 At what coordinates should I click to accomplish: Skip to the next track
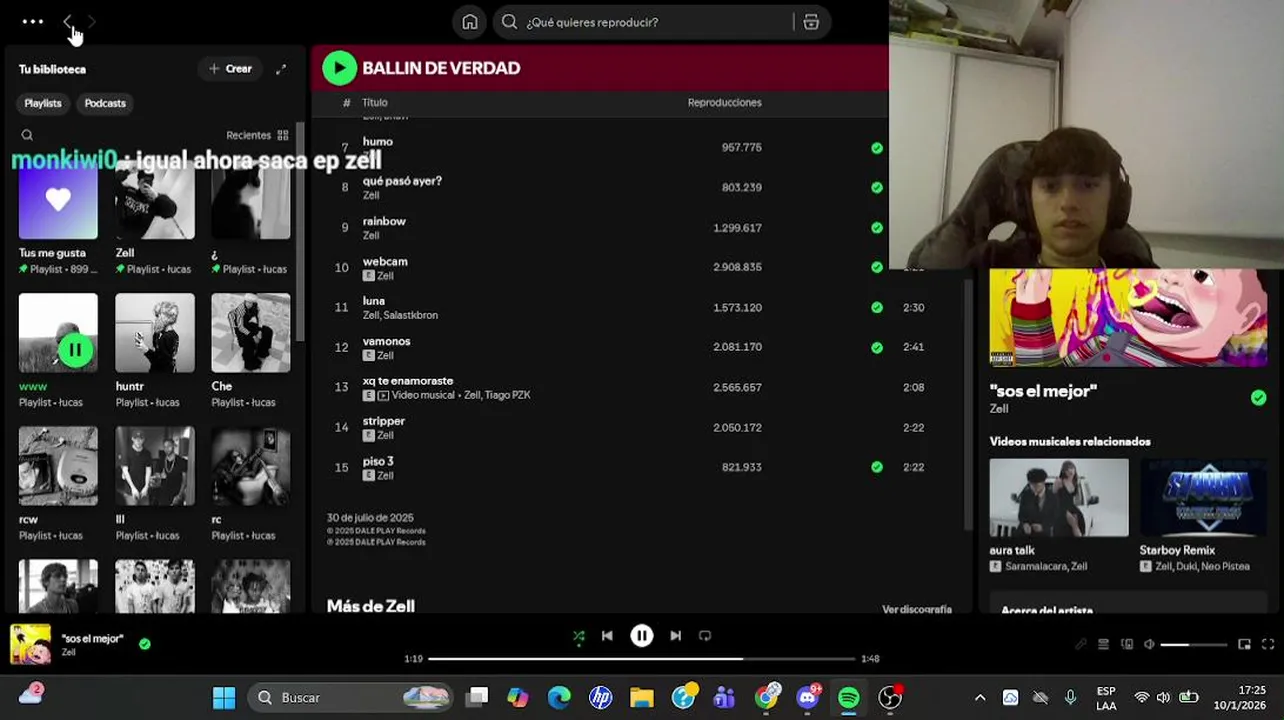tap(676, 636)
